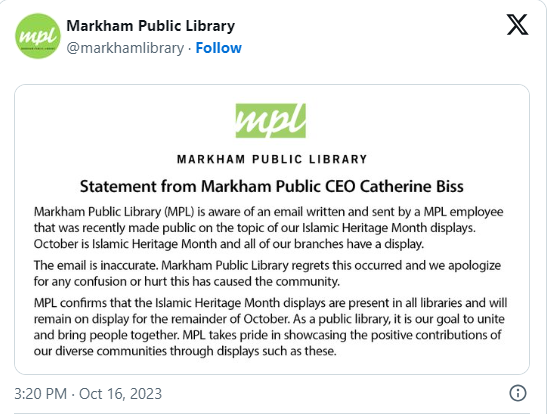547x414 pixels.
Task: Click the line 'our diverse communities through displays'
Action: pyautogui.click(x=185, y=351)
